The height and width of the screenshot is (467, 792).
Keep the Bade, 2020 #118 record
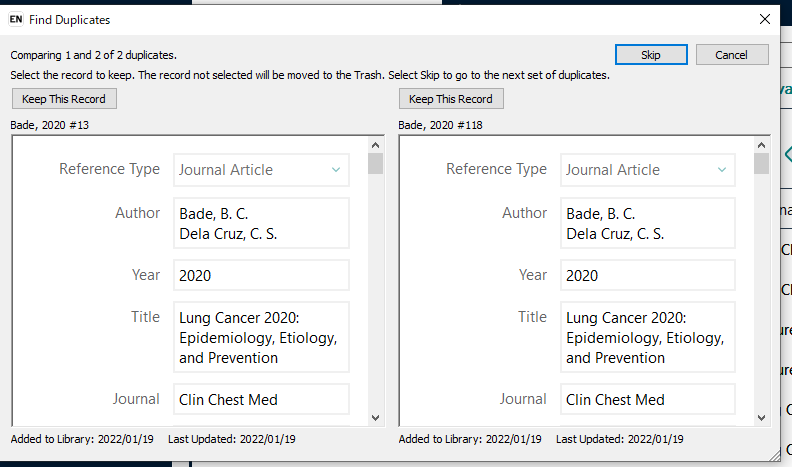pos(450,99)
